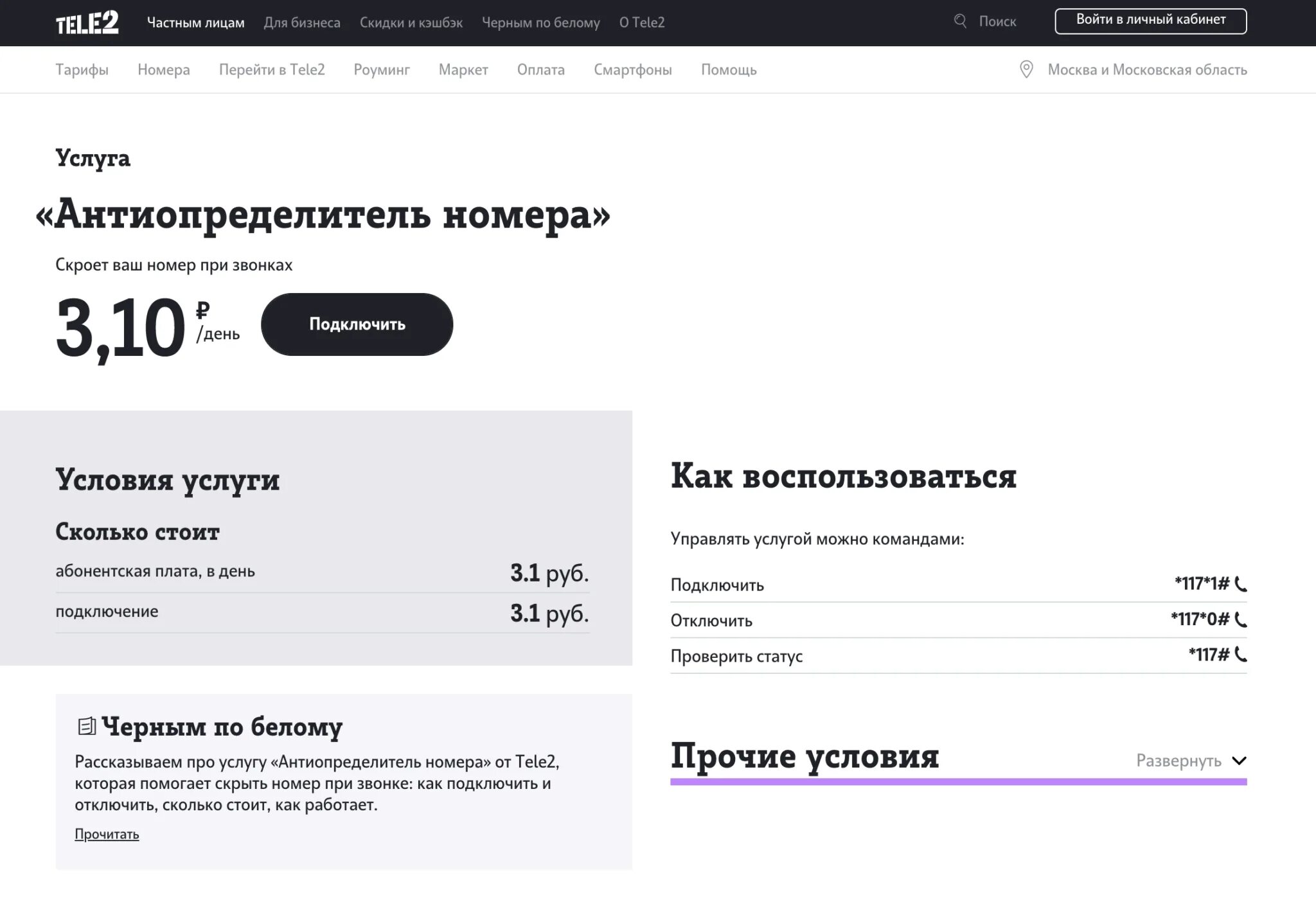The width and height of the screenshot is (1316, 904).
Task: Click the search magnifier icon
Action: coord(960,21)
